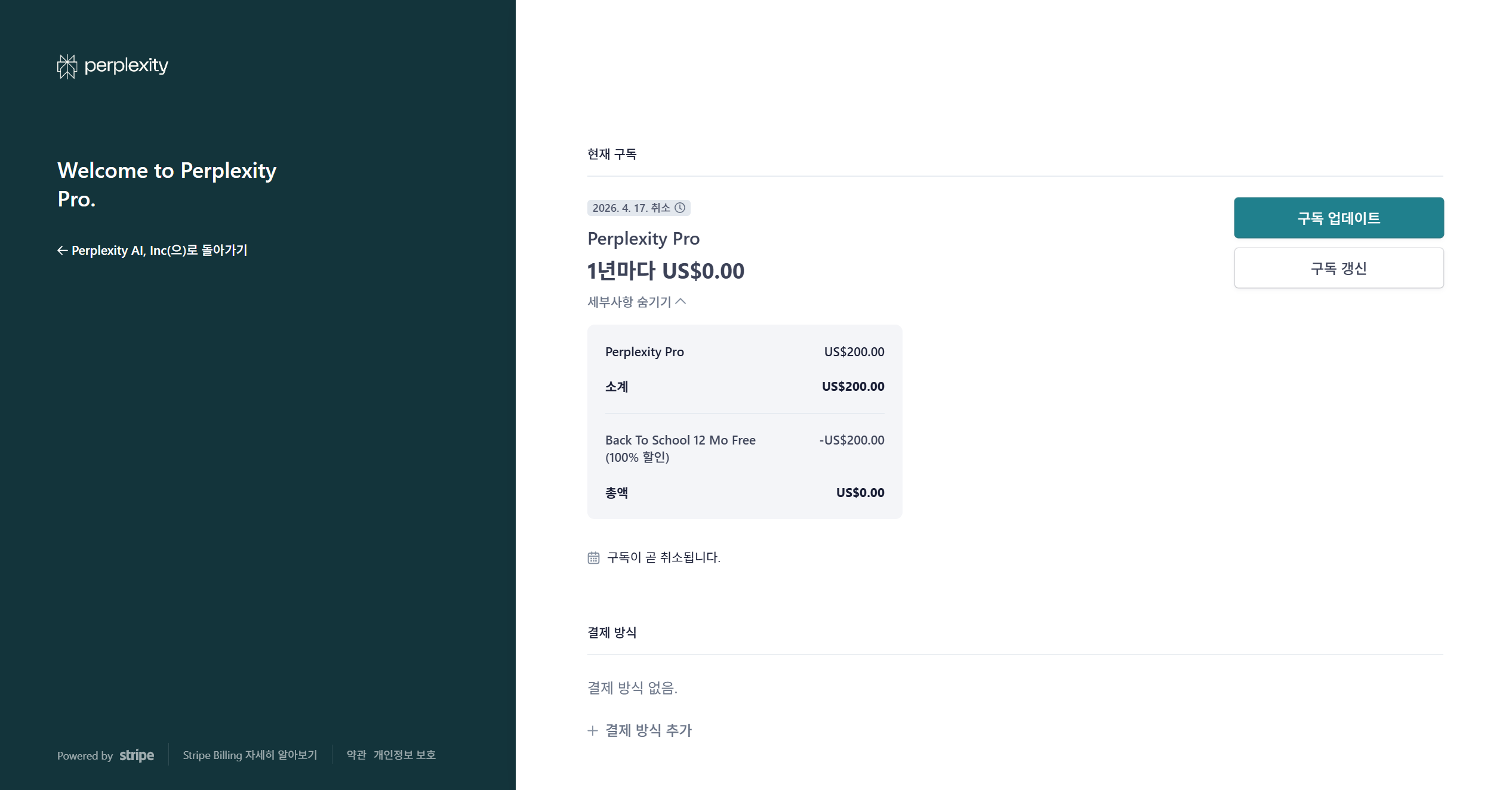Open the 개인정보 보호 privacy link
Viewport: 1512px width, 790px height.
point(405,755)
